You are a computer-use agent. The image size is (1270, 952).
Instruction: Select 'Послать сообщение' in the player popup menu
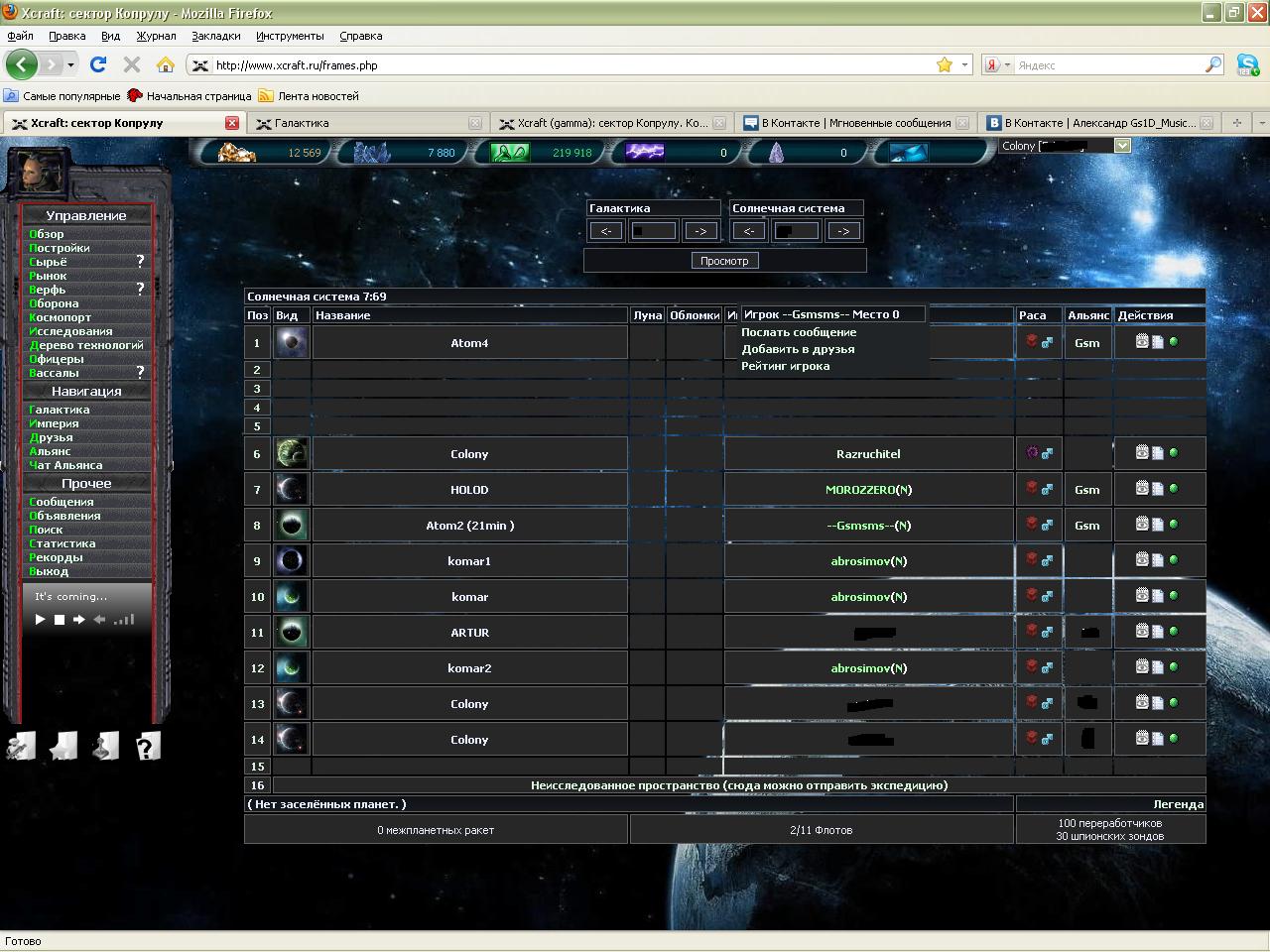(799, 332)
